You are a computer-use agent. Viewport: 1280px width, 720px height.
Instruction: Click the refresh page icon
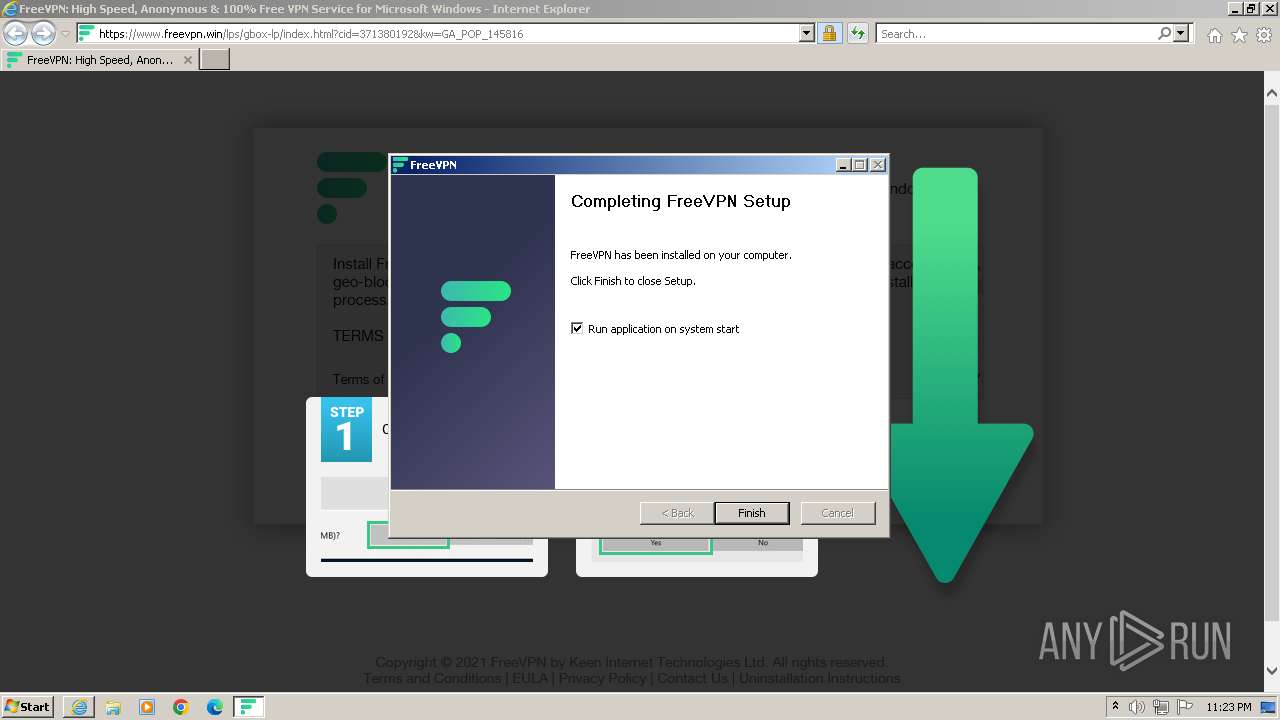coord(857,33)
